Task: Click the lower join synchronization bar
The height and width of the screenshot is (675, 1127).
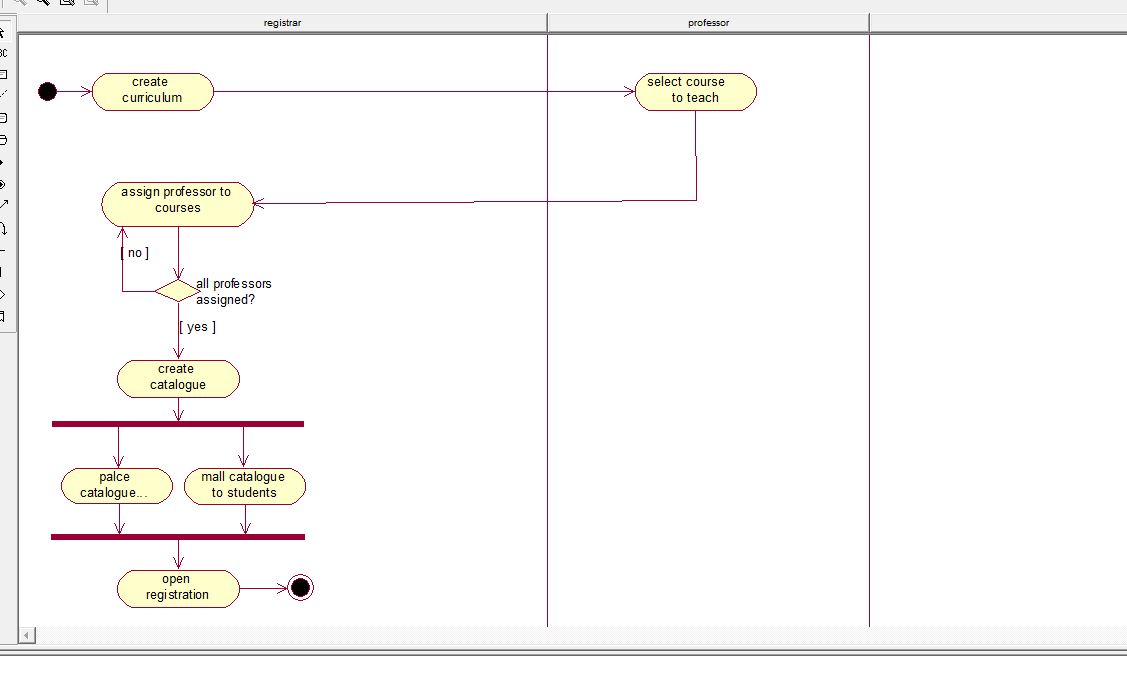Action: pyautogui.click(x=178, y=537)
